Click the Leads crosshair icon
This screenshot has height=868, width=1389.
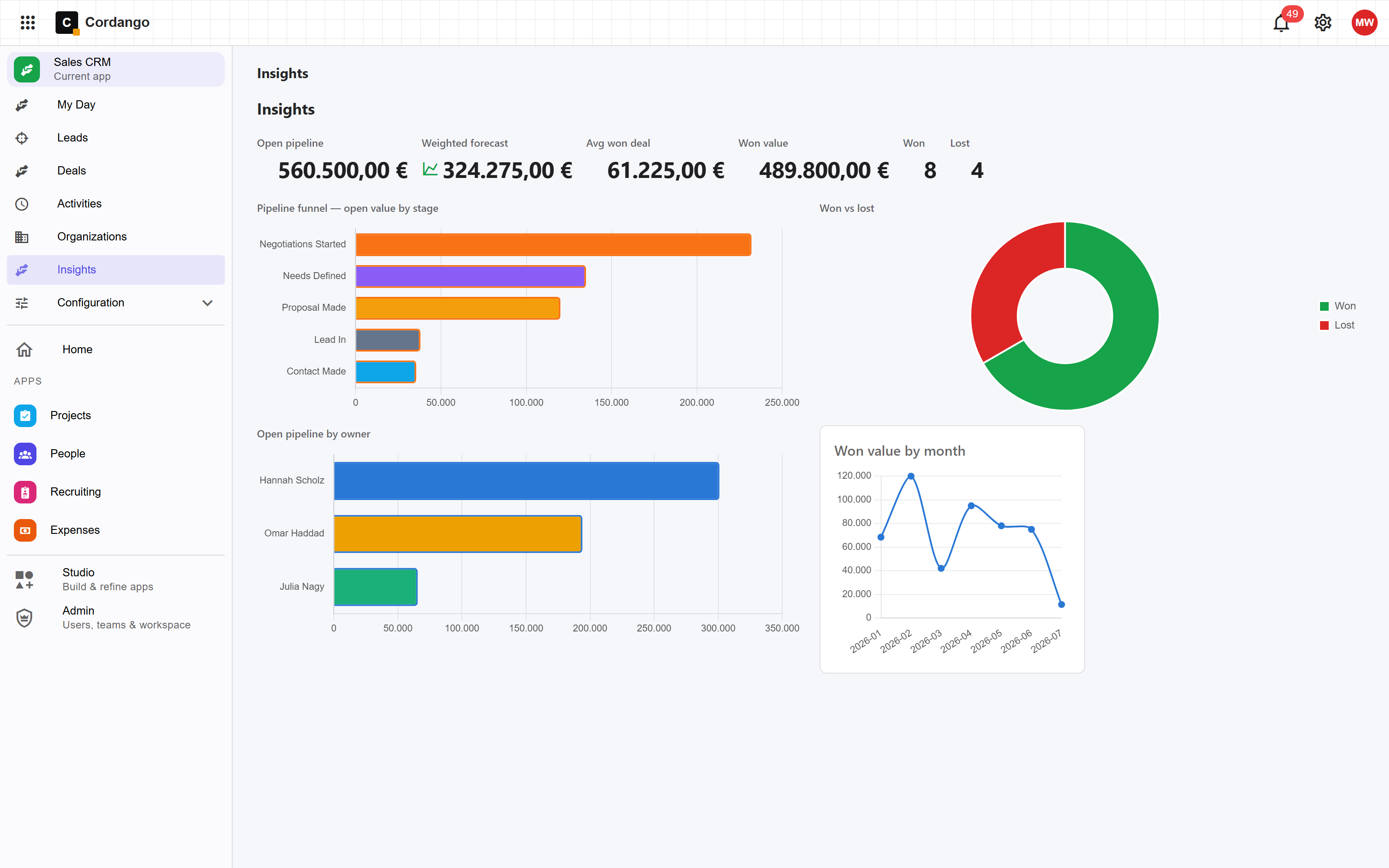point(22,138)
